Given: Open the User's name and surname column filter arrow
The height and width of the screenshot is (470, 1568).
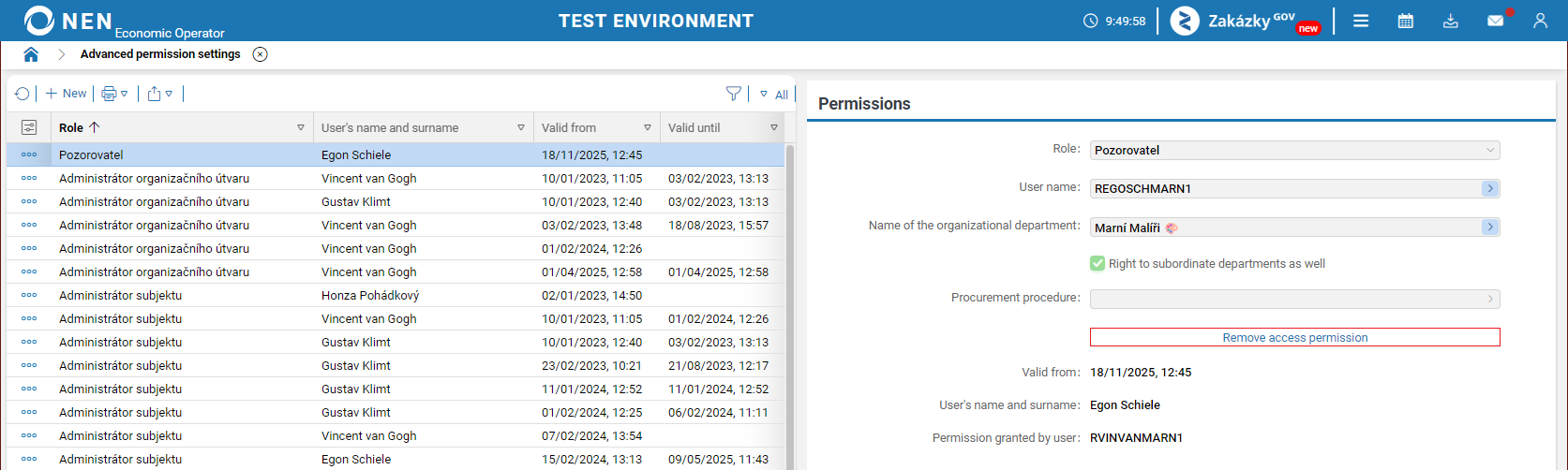Looking at the screenshot, I should pos(521,127).
